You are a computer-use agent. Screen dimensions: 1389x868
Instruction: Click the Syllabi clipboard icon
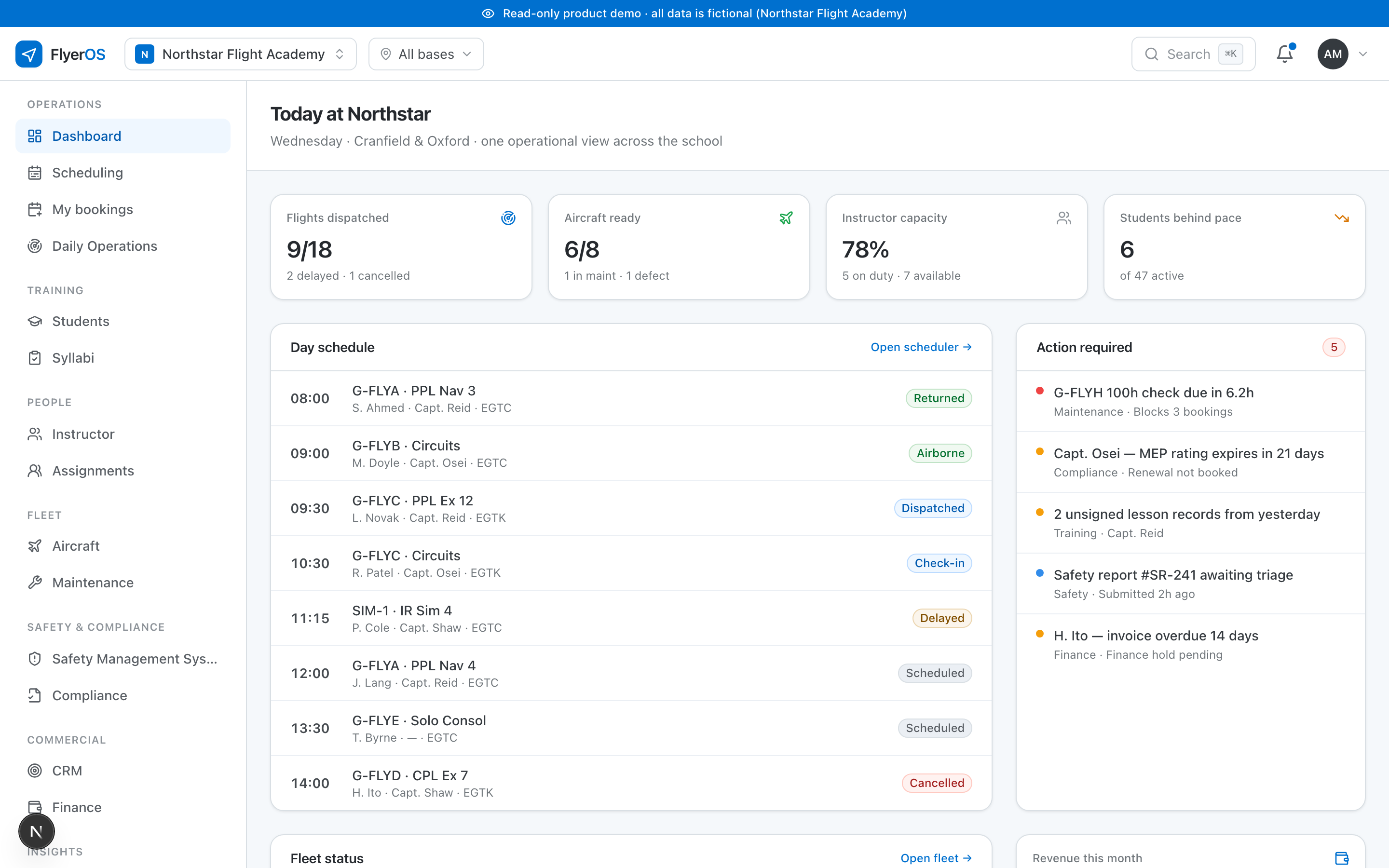click(x=35, y=358)
